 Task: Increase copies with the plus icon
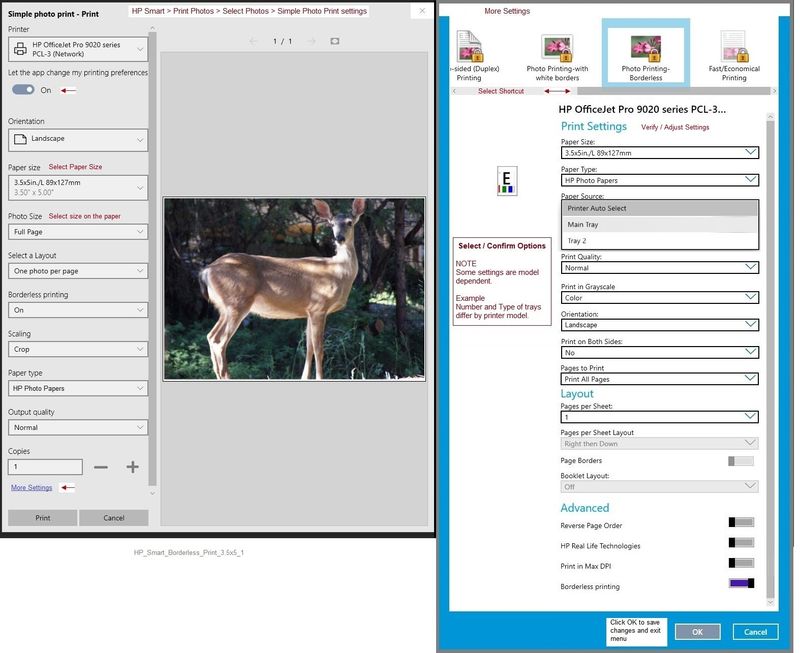133,467
